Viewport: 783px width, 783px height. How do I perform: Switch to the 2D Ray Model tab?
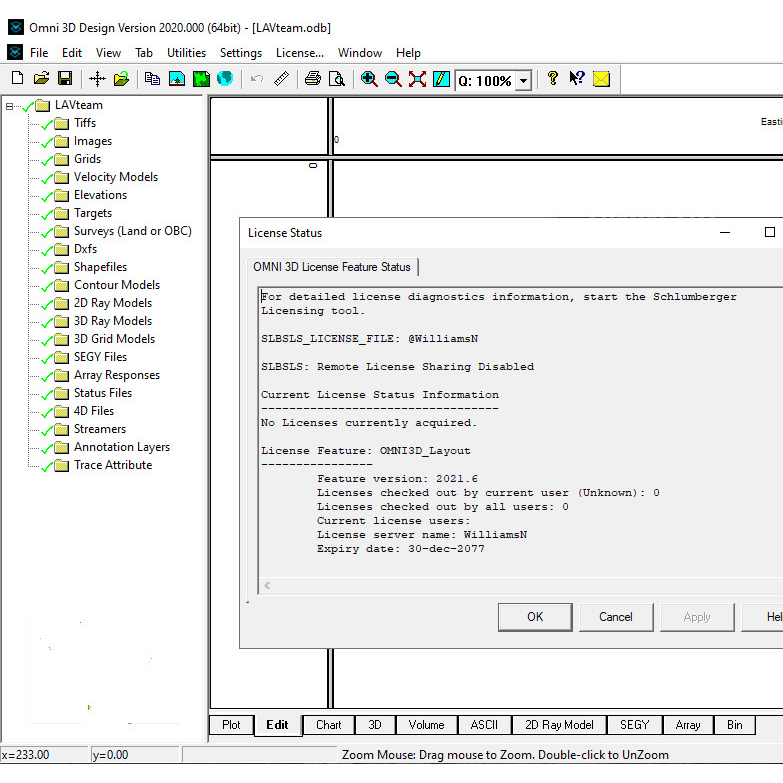coord(559,725)
